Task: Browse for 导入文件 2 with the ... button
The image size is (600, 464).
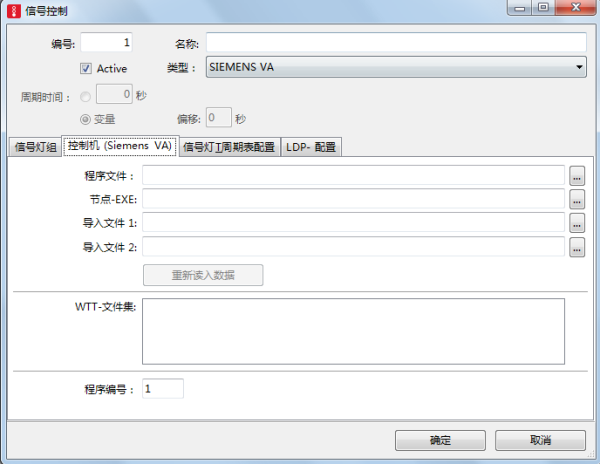Action: (x=577, y=247)
